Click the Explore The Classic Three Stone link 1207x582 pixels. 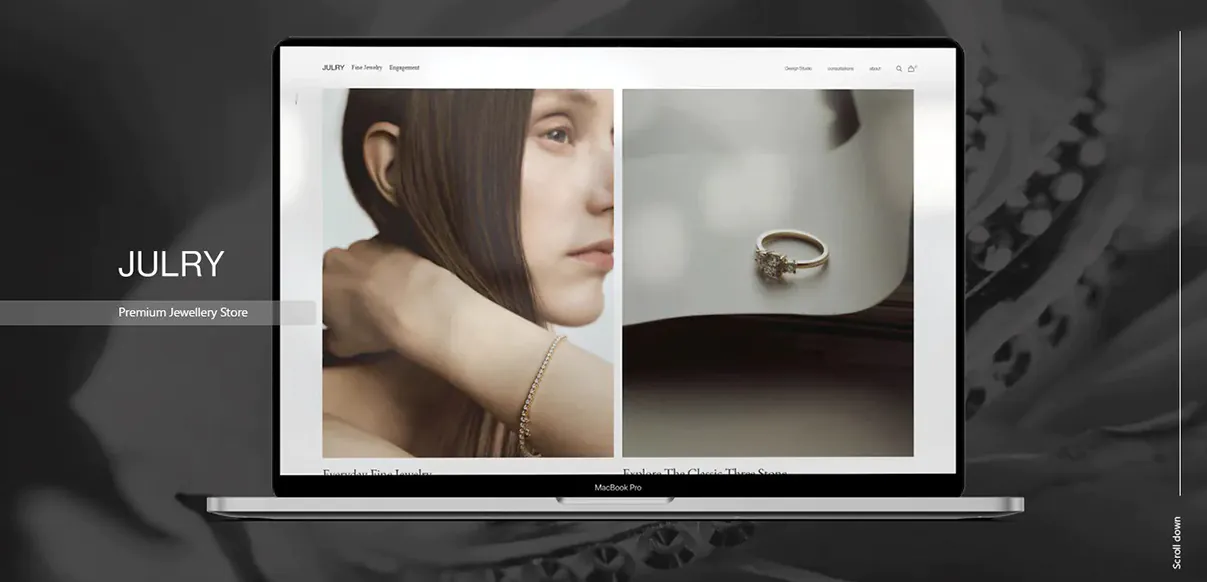tap(705, 472)
